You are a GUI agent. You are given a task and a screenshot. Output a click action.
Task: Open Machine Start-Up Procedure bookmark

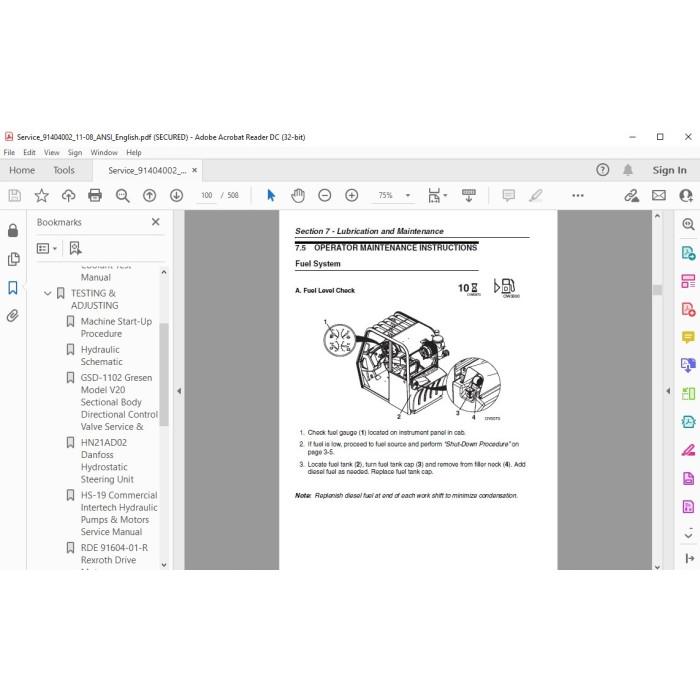pos(116,327)
